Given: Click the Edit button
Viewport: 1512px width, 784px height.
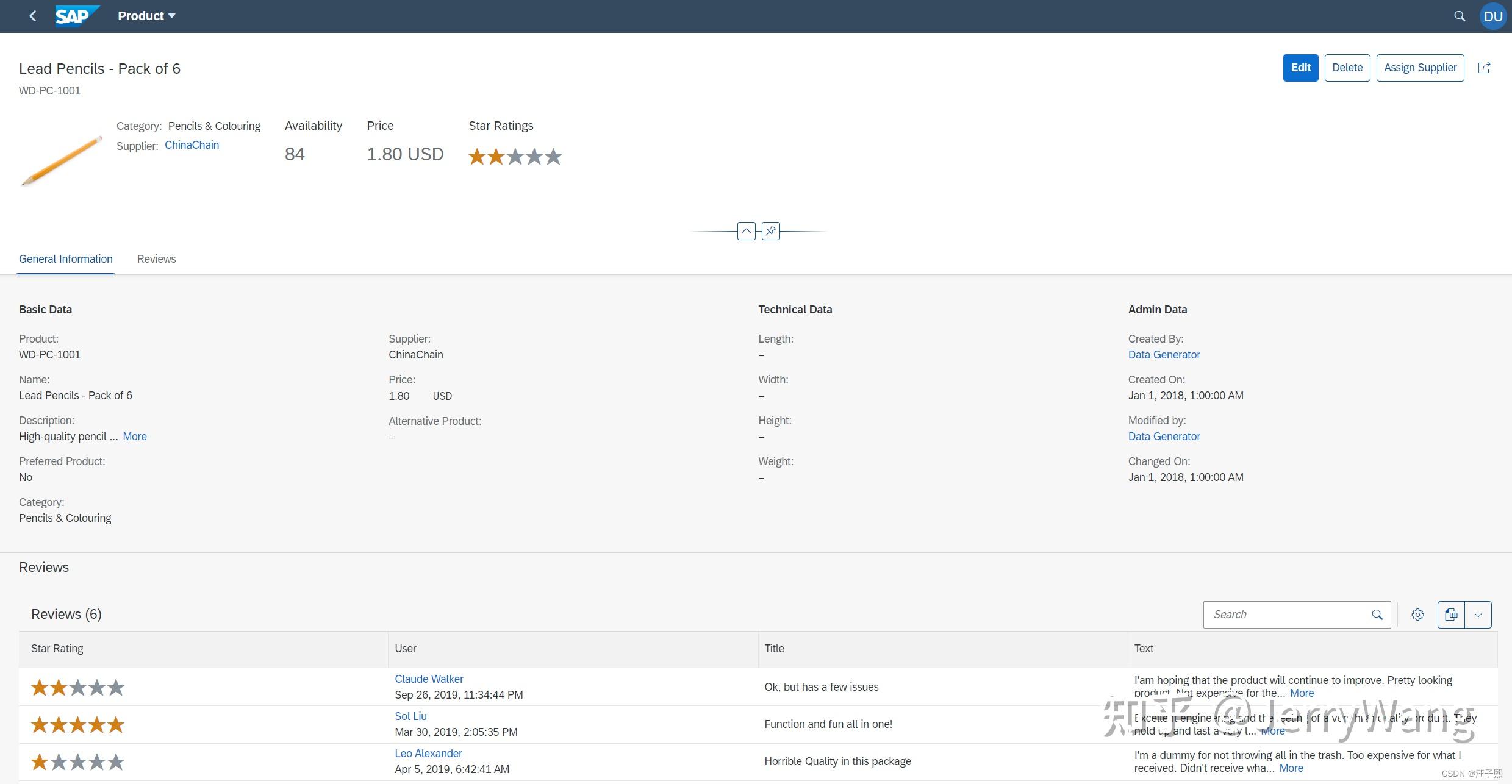Looking at the screenshot, I should pyautogui.click(x=1300, y=67).
